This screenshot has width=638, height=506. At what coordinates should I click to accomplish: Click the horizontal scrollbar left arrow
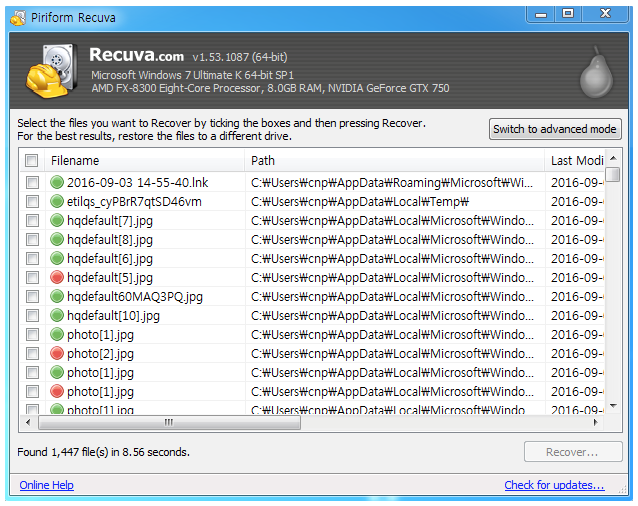pos(28,422)
